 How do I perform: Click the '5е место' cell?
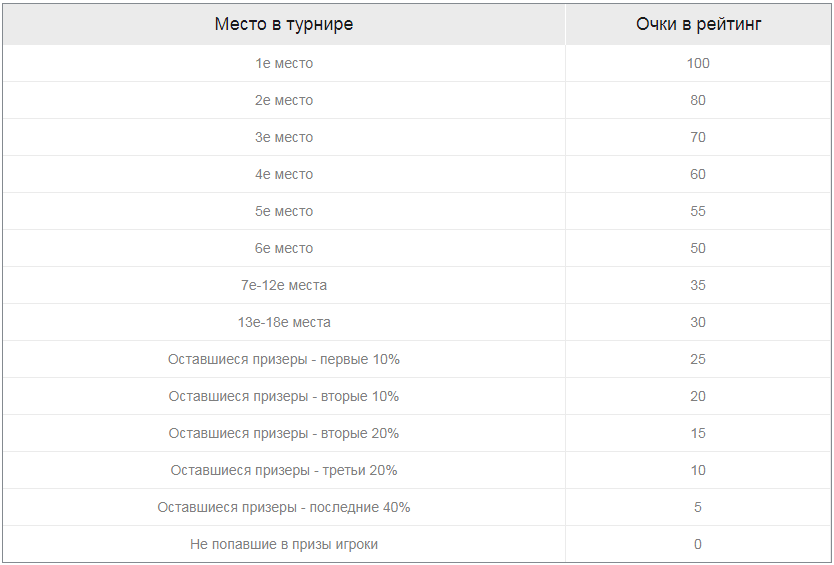[284, 211]
